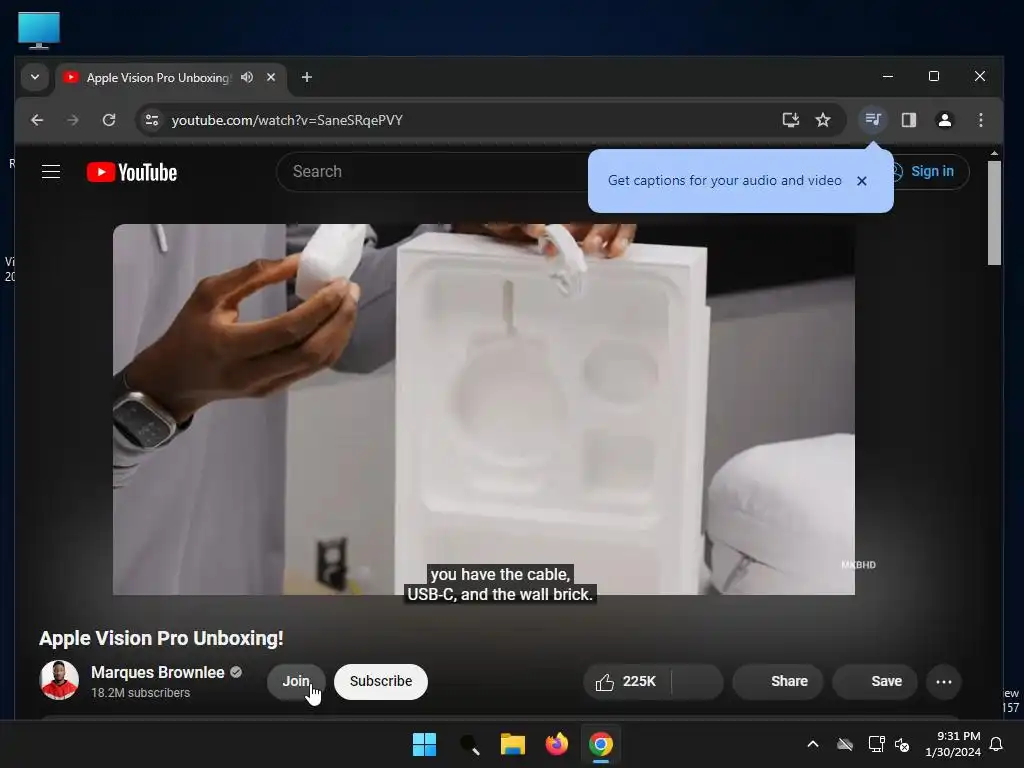This screenshot has width=1024, height=768.
Task: Click Chrome icon in taskbar
Action: 601,744
